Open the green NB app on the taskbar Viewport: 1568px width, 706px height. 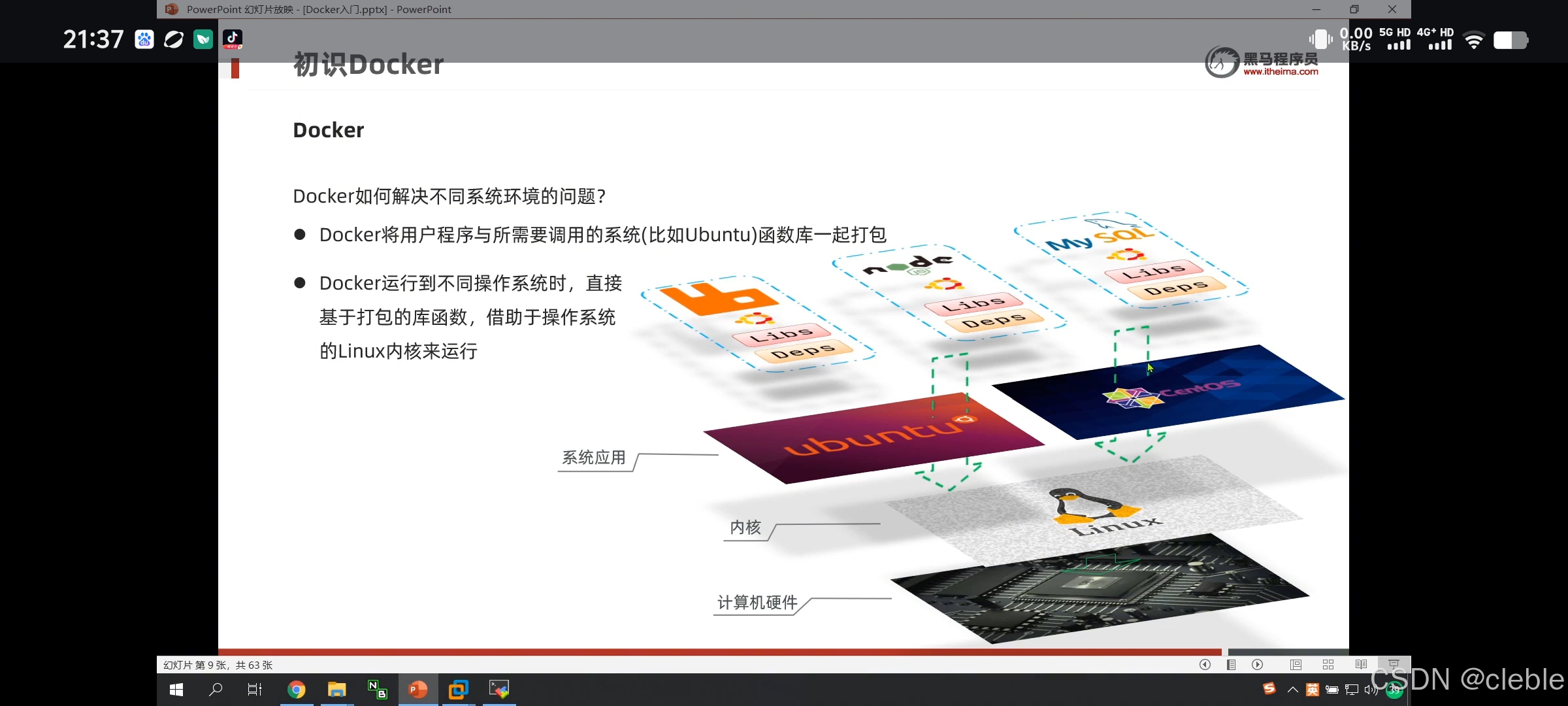[x=377, y=690]
